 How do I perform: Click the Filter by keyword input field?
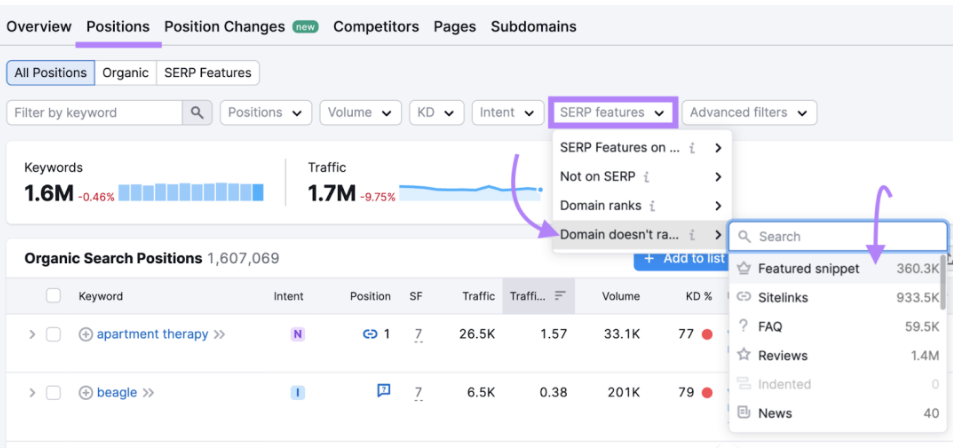point(95,113)
